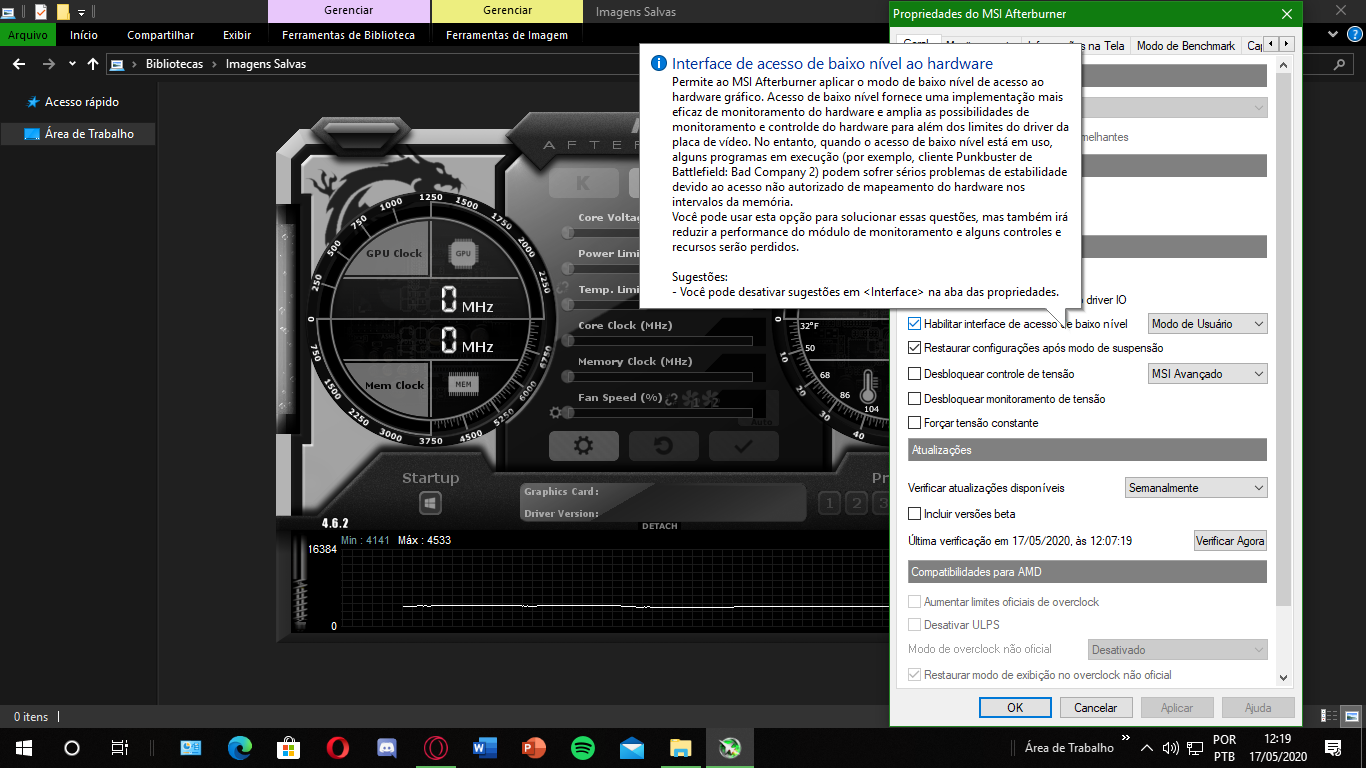Open the MSI Afterburner taskbar icon
The width and height of the screenshot is (1366, 768).
[730, 747]
